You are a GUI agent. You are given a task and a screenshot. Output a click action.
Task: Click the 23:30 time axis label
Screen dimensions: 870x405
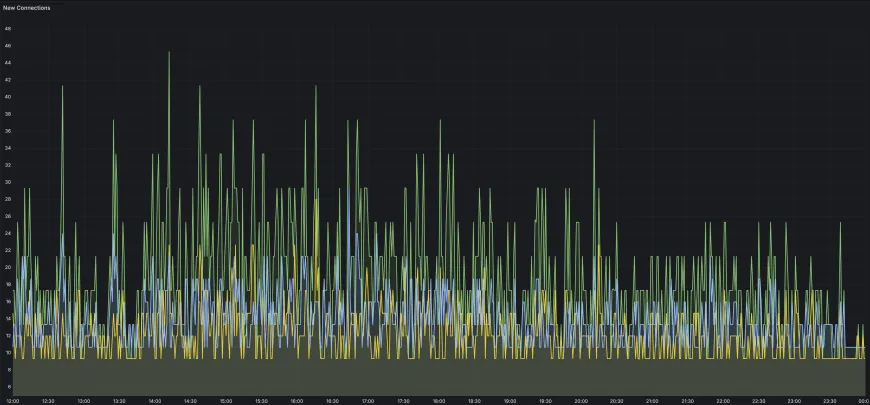(829, 401)
